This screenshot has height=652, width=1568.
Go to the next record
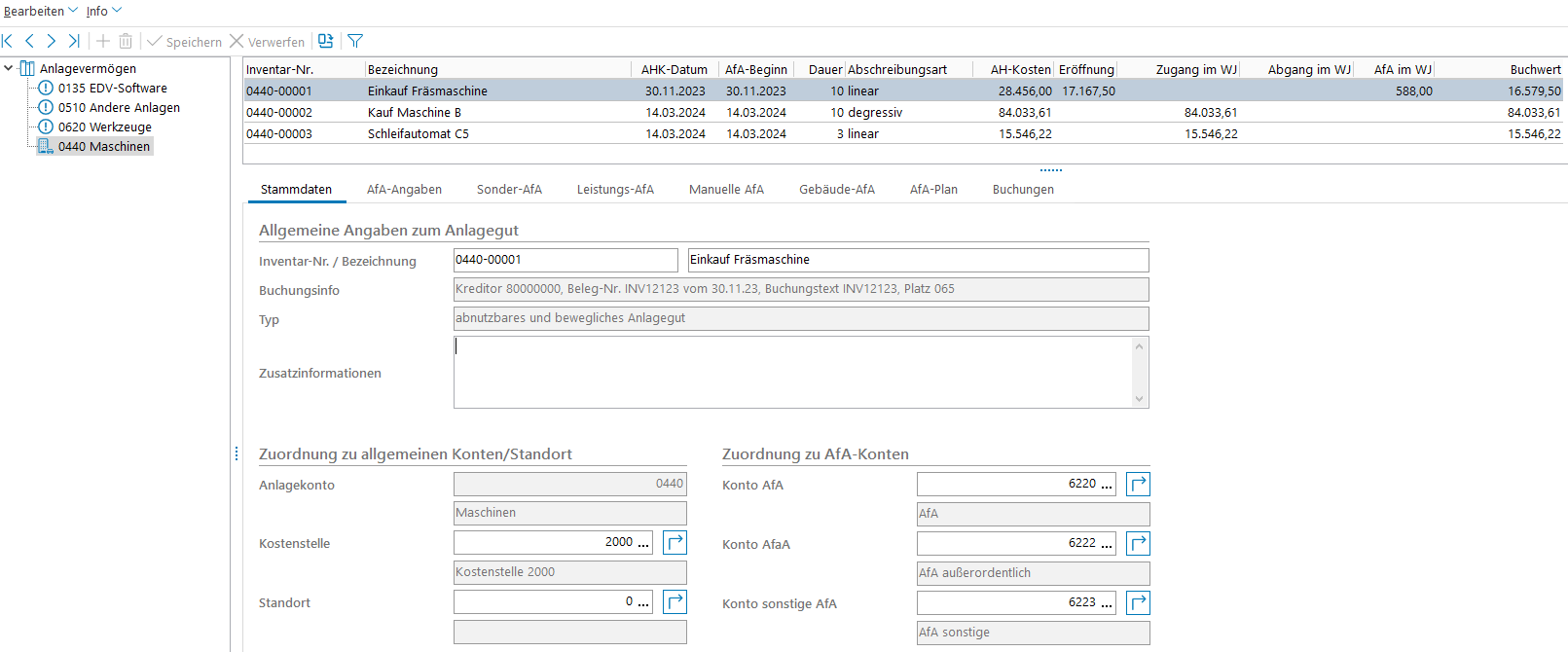(x=52, y=41)
